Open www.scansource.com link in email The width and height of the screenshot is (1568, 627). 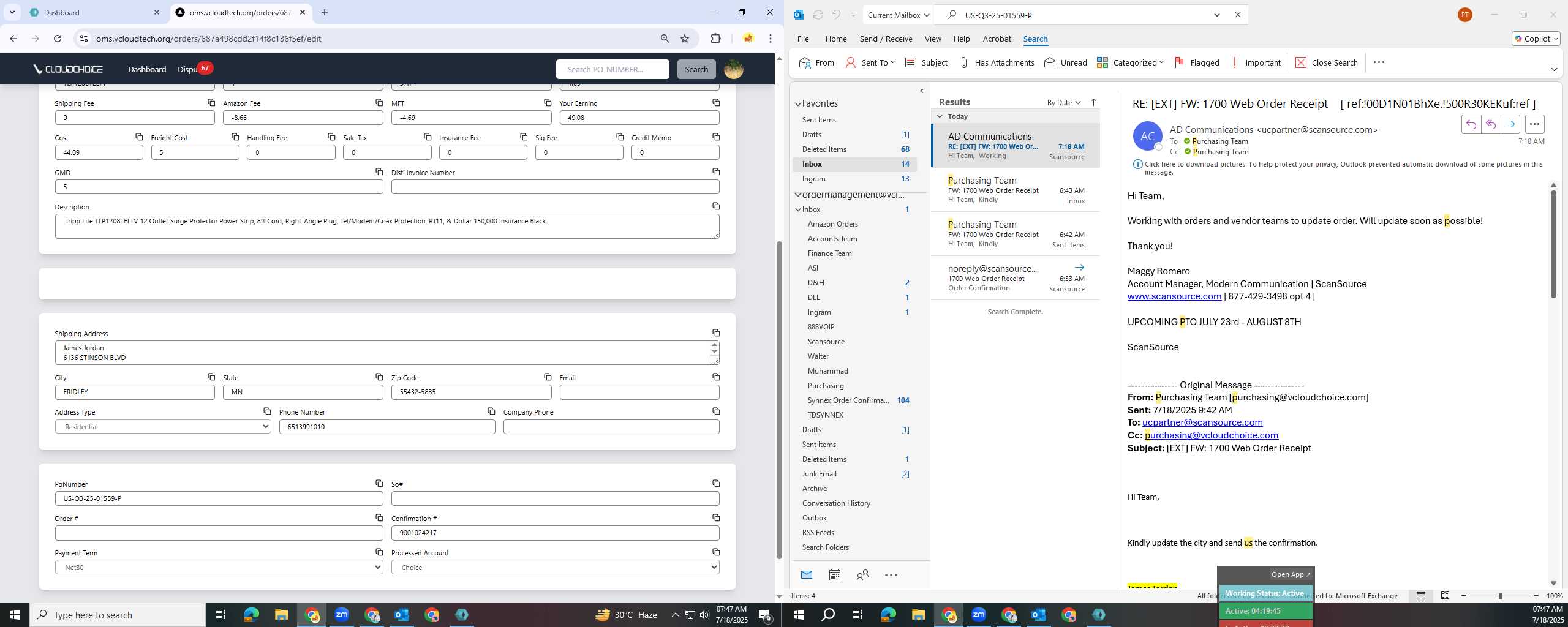tap(1174, 296)
